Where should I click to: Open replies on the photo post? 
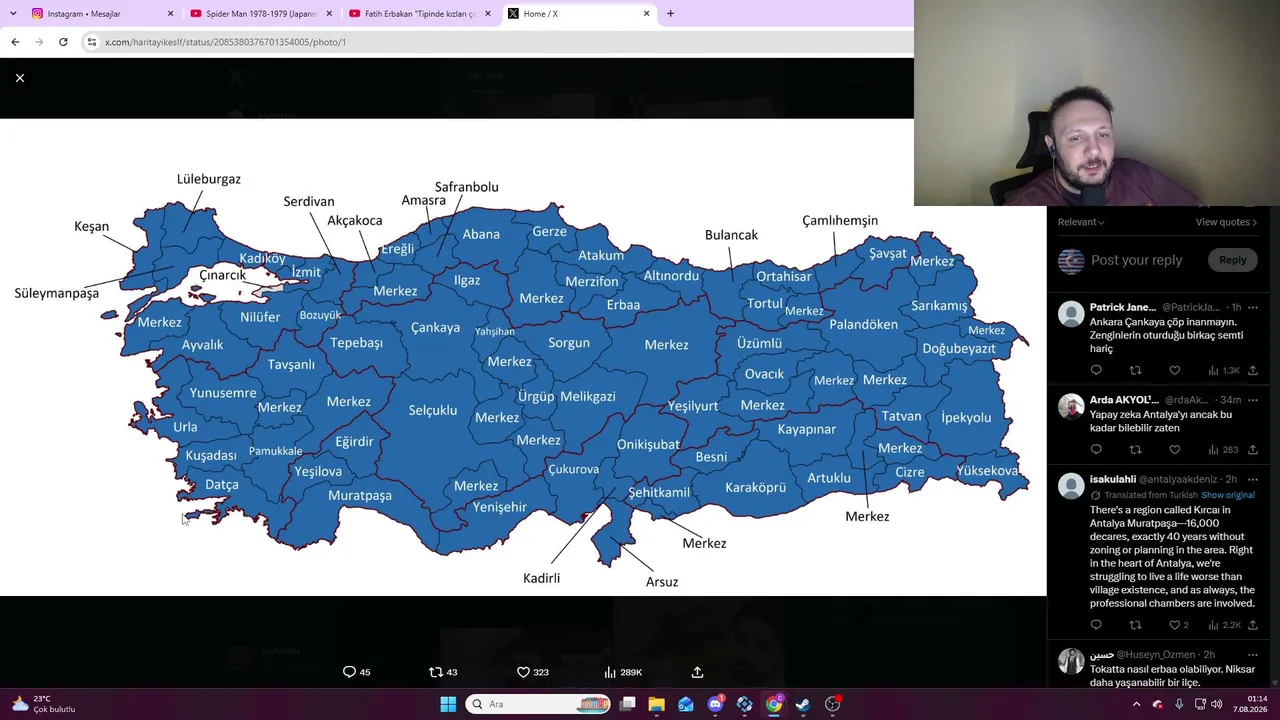coord(357,672)
